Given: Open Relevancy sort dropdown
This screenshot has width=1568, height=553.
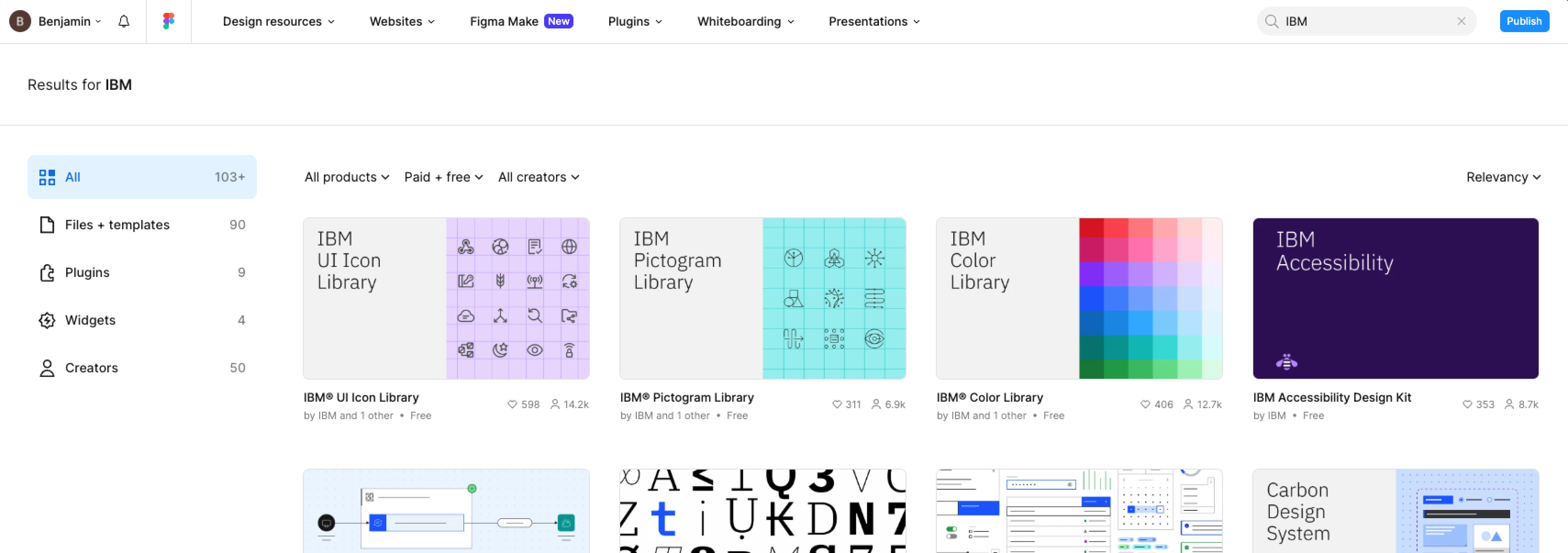Looking at the screenshot, I should point(1503,177).
